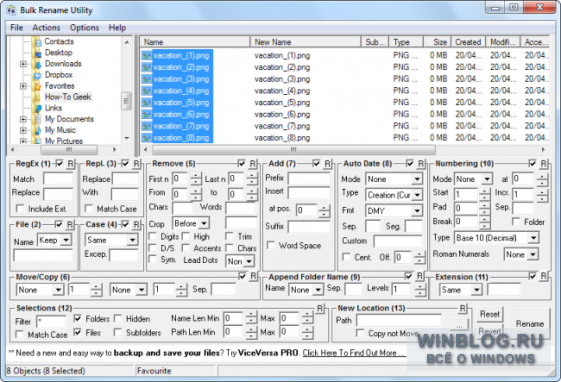561x382 pixels.
Task: Click the Desktop folder icon in tree
Action: 37,53
